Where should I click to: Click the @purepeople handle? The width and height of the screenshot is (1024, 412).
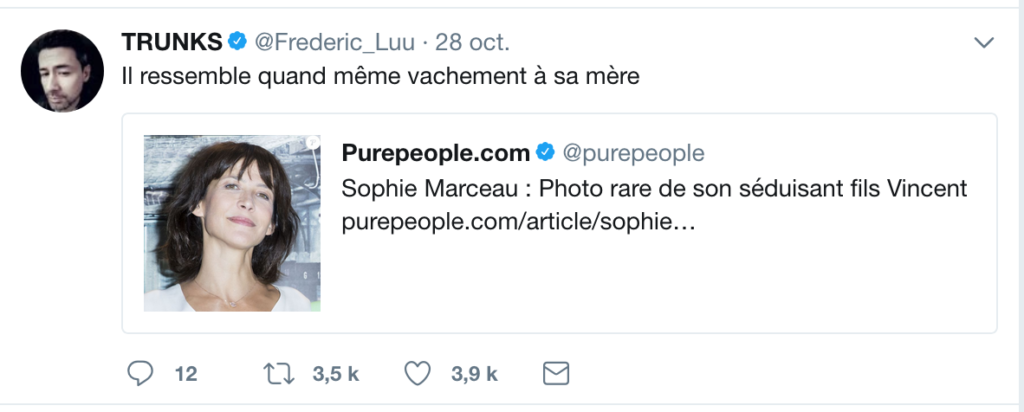point(633,153)
